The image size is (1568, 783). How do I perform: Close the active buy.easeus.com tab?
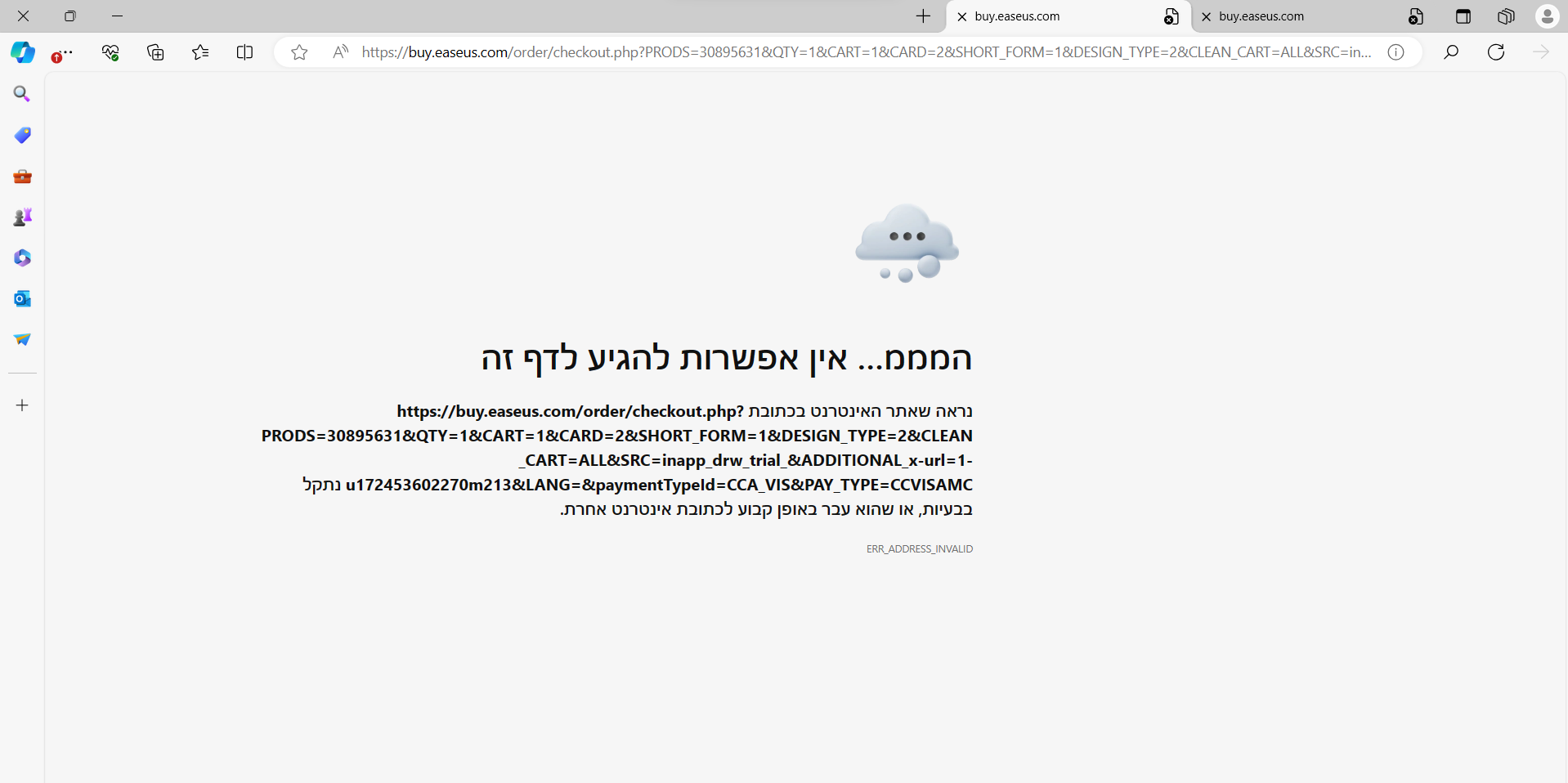tap(962, 16)
